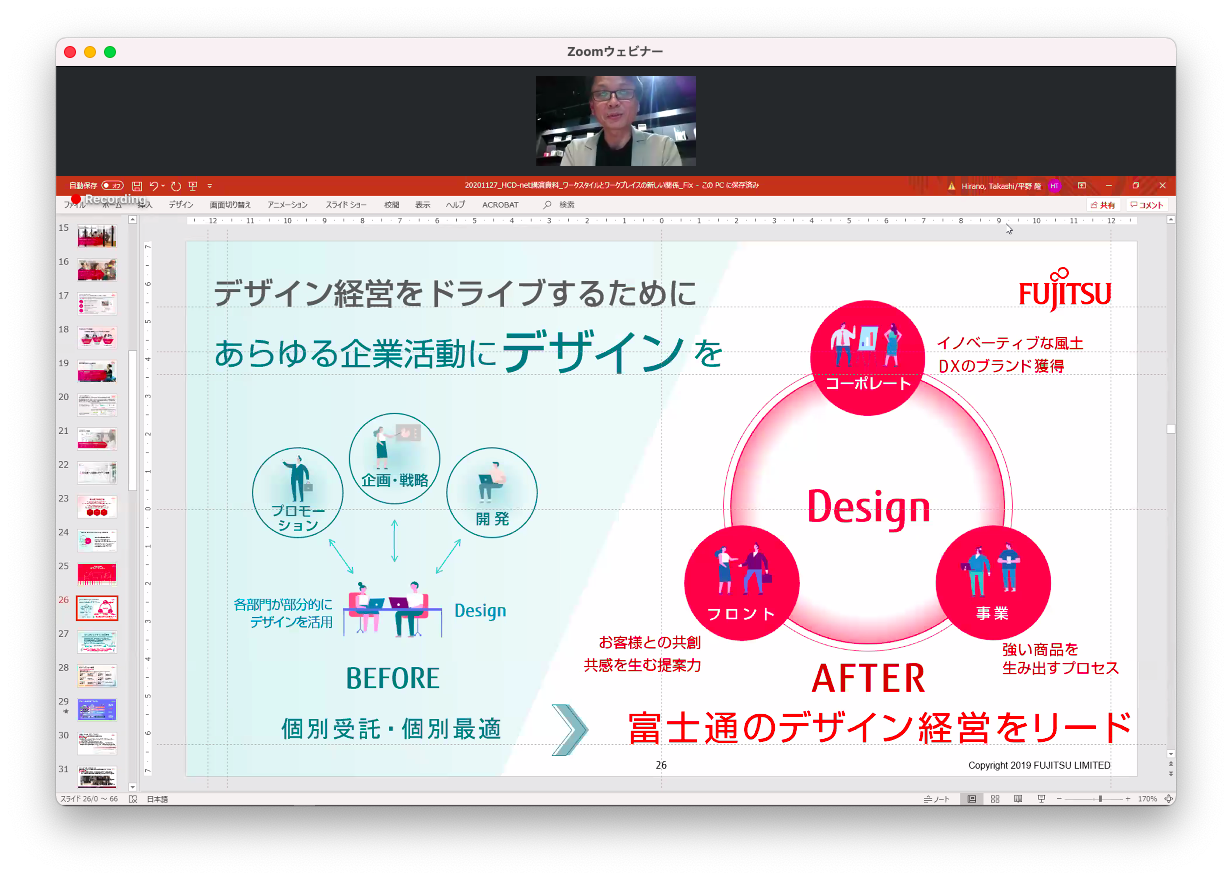This screenshot has height=880, width=1232.
Task: Click the スライド 26 slide counter
Action: pos(89,799)
